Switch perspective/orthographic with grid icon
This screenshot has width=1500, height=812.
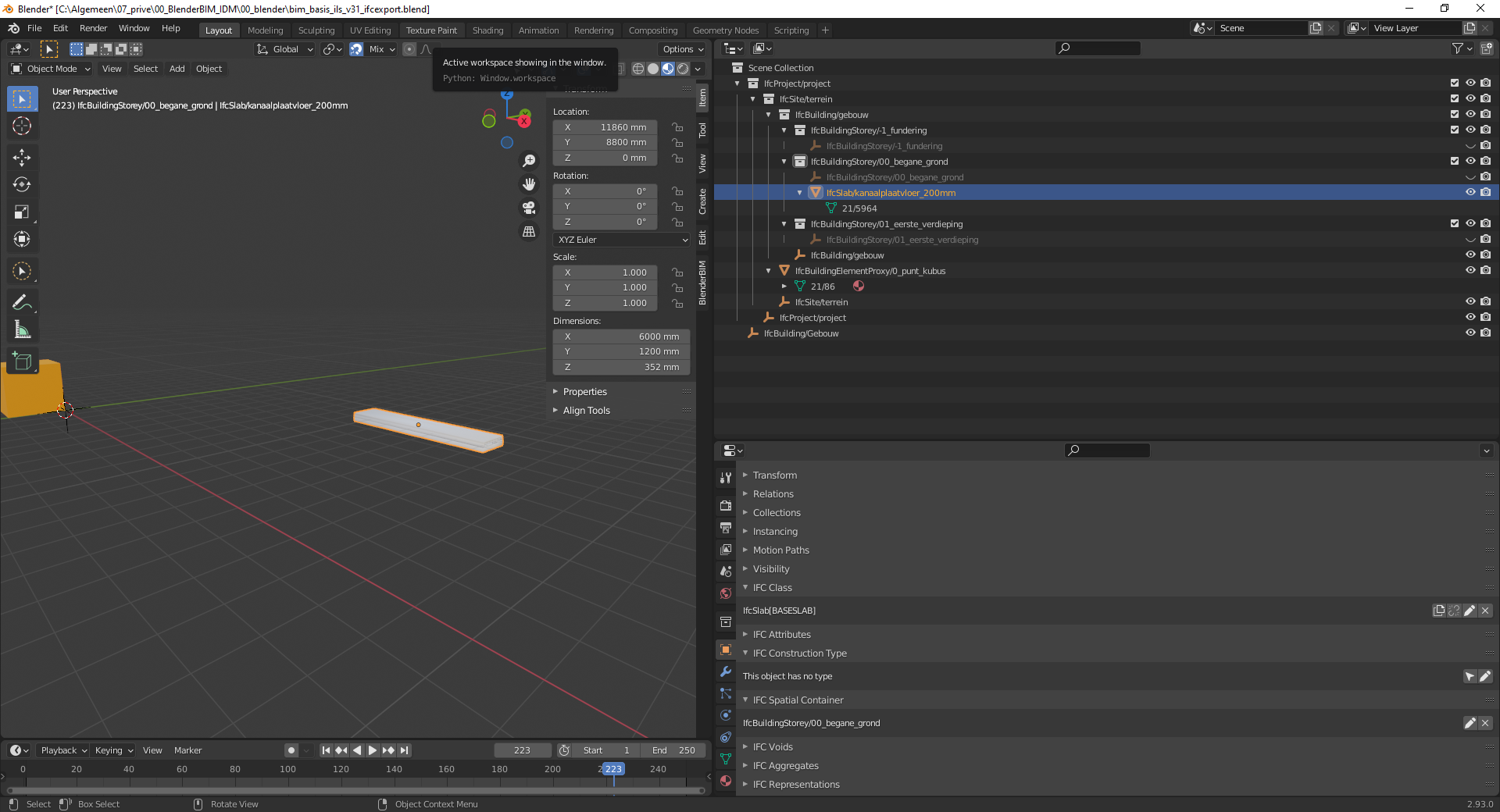click(x=529, y=231)
